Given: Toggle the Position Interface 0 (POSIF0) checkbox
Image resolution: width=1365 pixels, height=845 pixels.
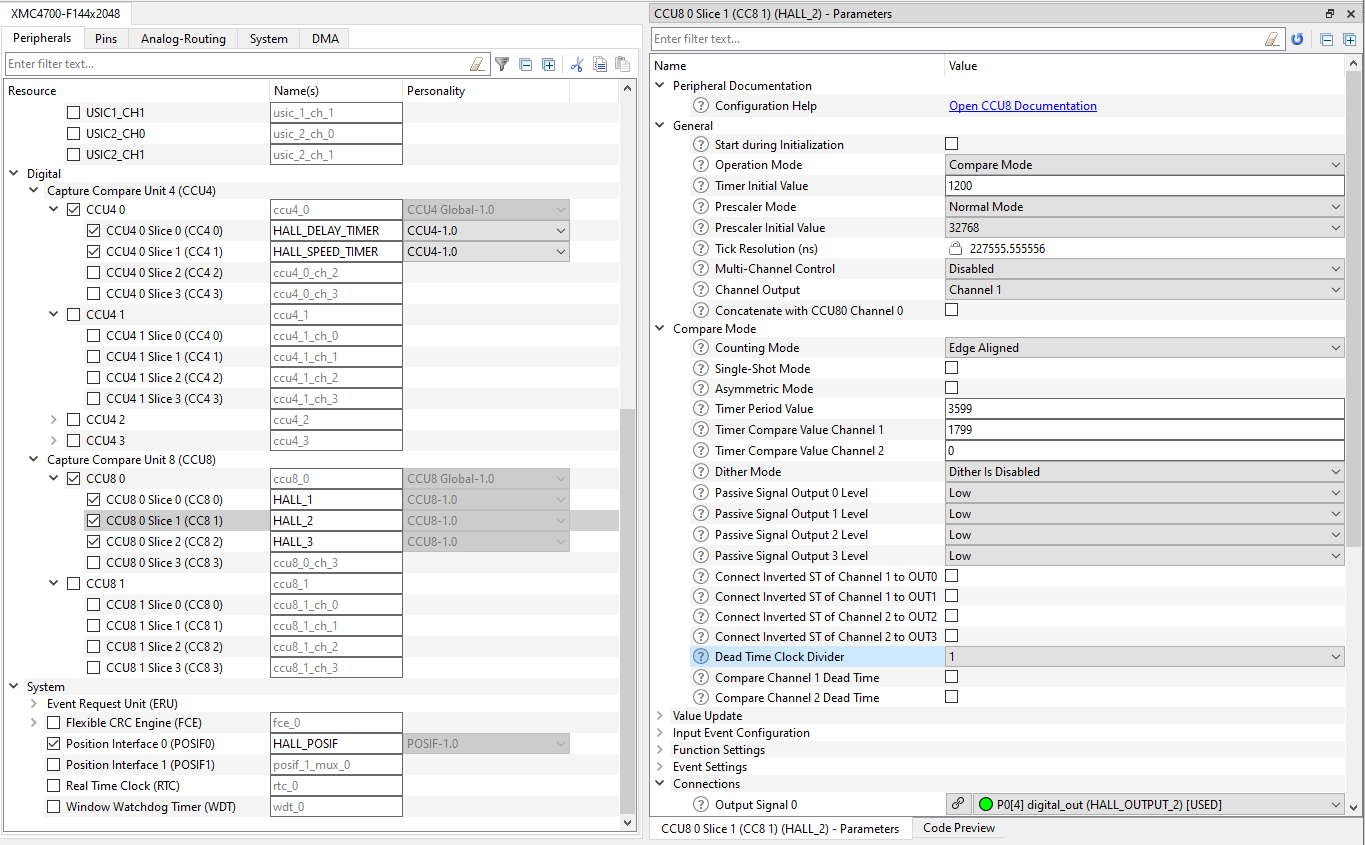Looking at the screenshot, I should point(54,744).
